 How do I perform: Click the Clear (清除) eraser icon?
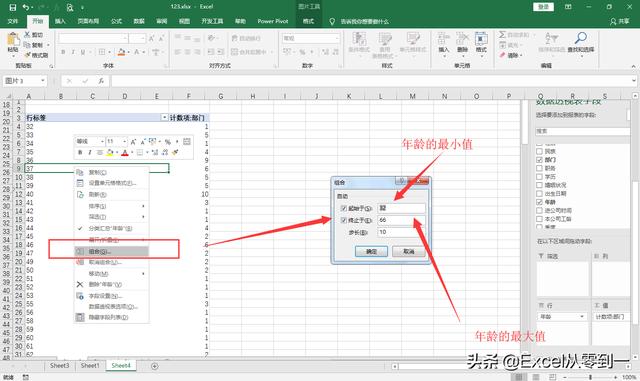click(502, 55)
